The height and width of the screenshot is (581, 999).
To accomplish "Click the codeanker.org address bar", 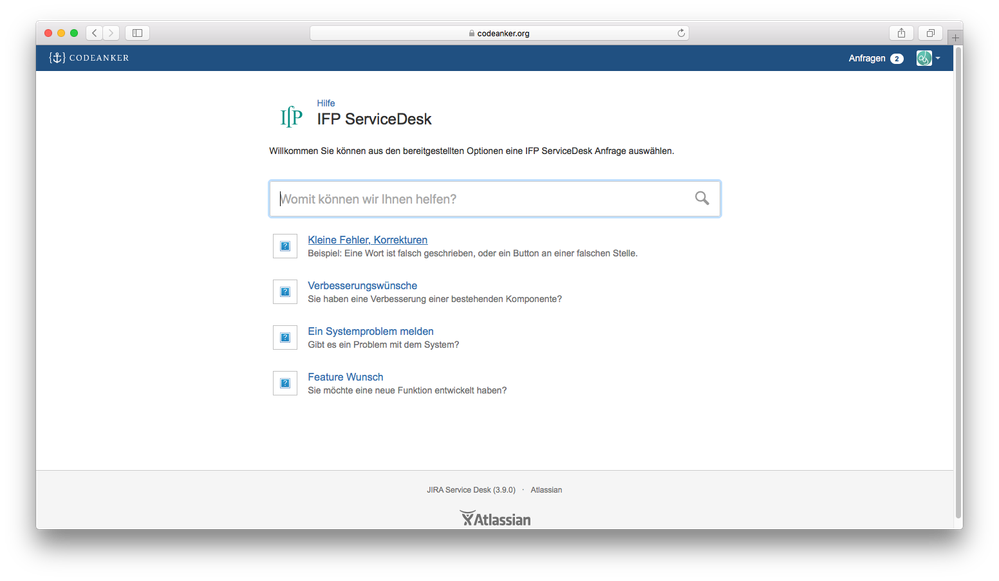I will pos(499,33).
